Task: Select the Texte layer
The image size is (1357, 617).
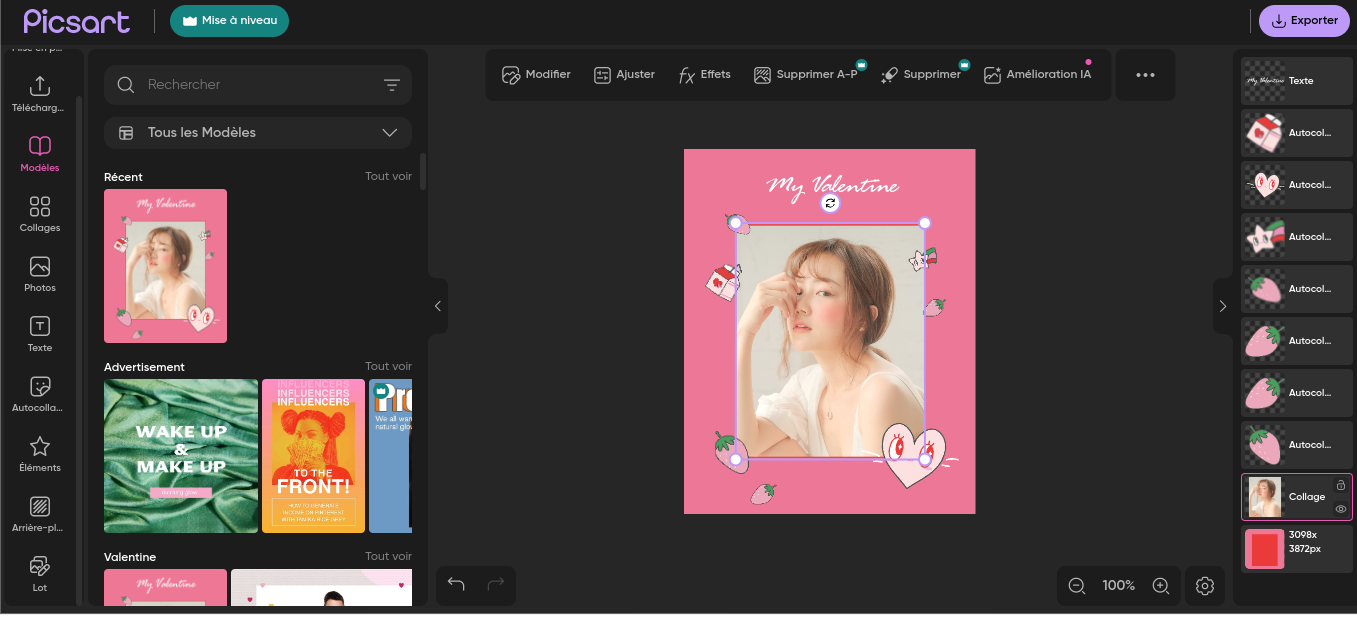Action: coord(1297,81)
